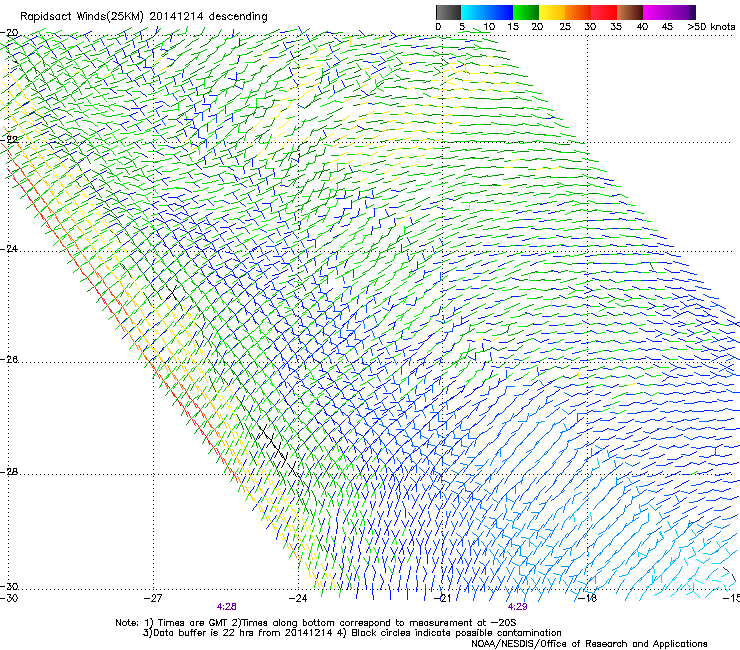740x650 pixels.
Task: Click the gray 0-5 knots color swatch
Action: click(449, 12)
